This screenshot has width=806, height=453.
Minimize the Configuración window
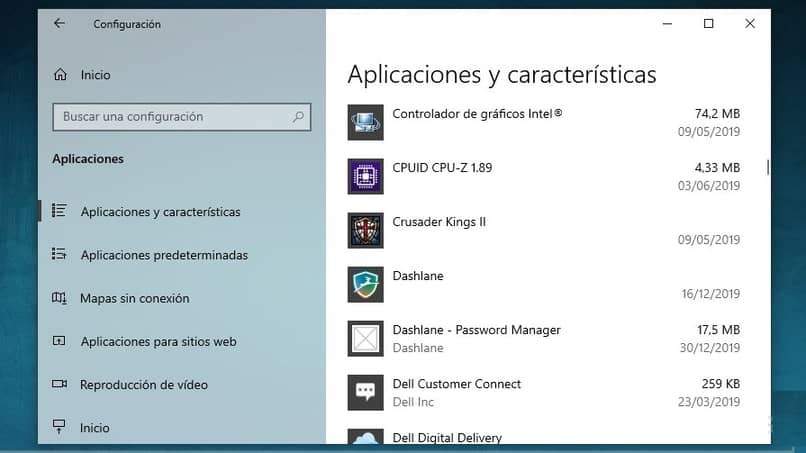[x=667, y=24]
